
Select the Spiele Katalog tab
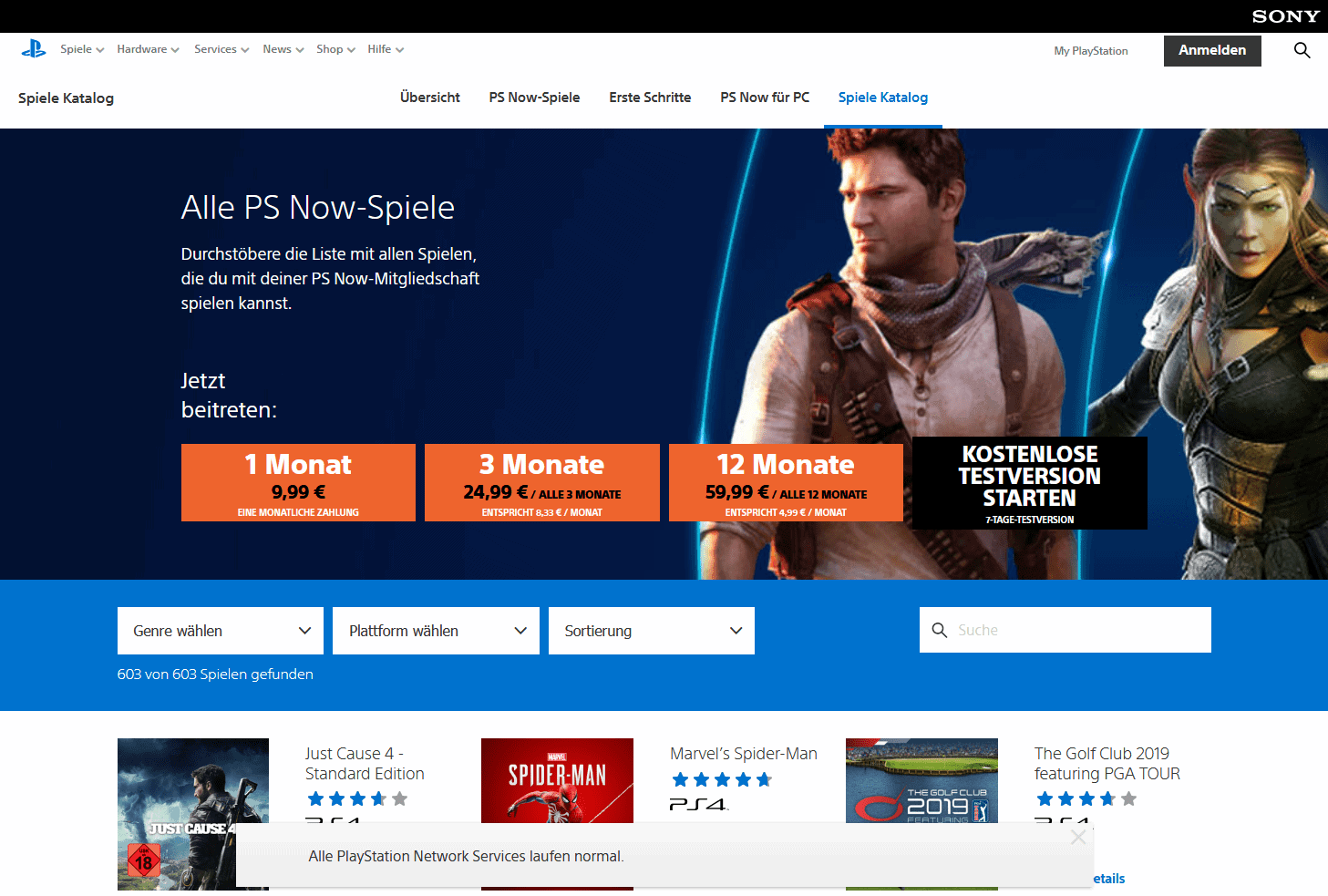[883, 98]
